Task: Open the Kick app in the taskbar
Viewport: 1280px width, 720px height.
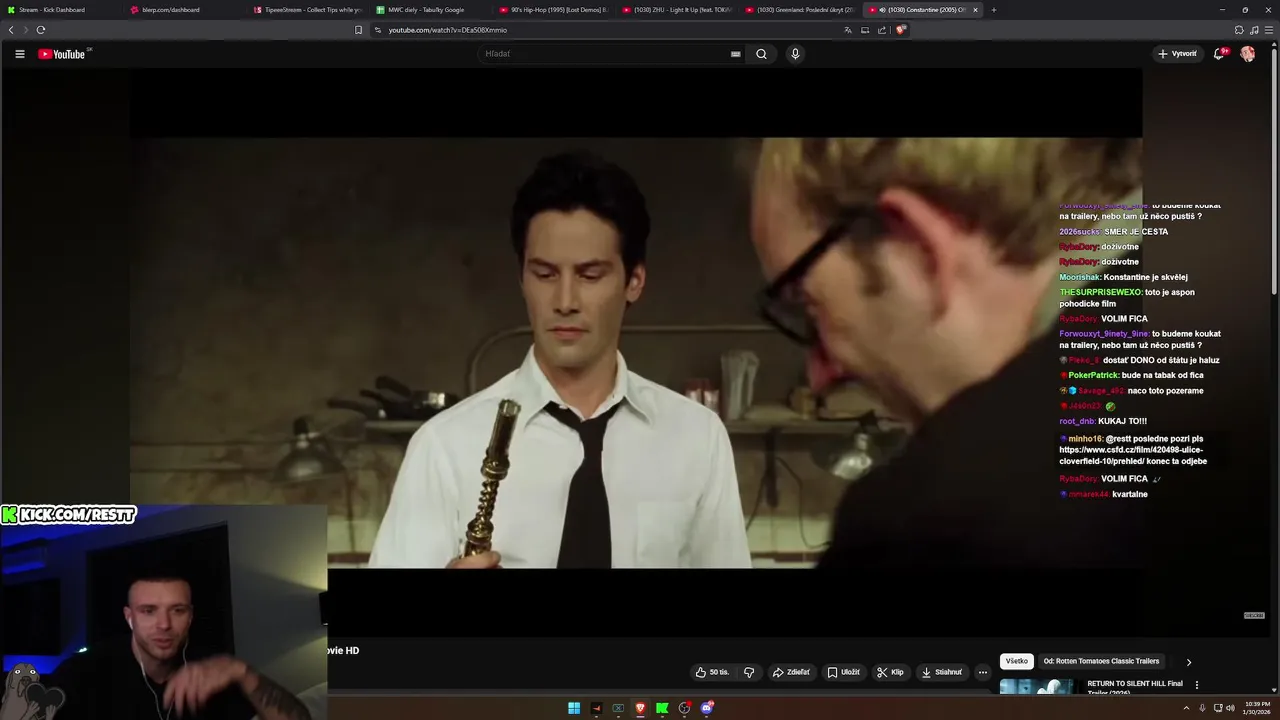Action: tap(662, 708)
